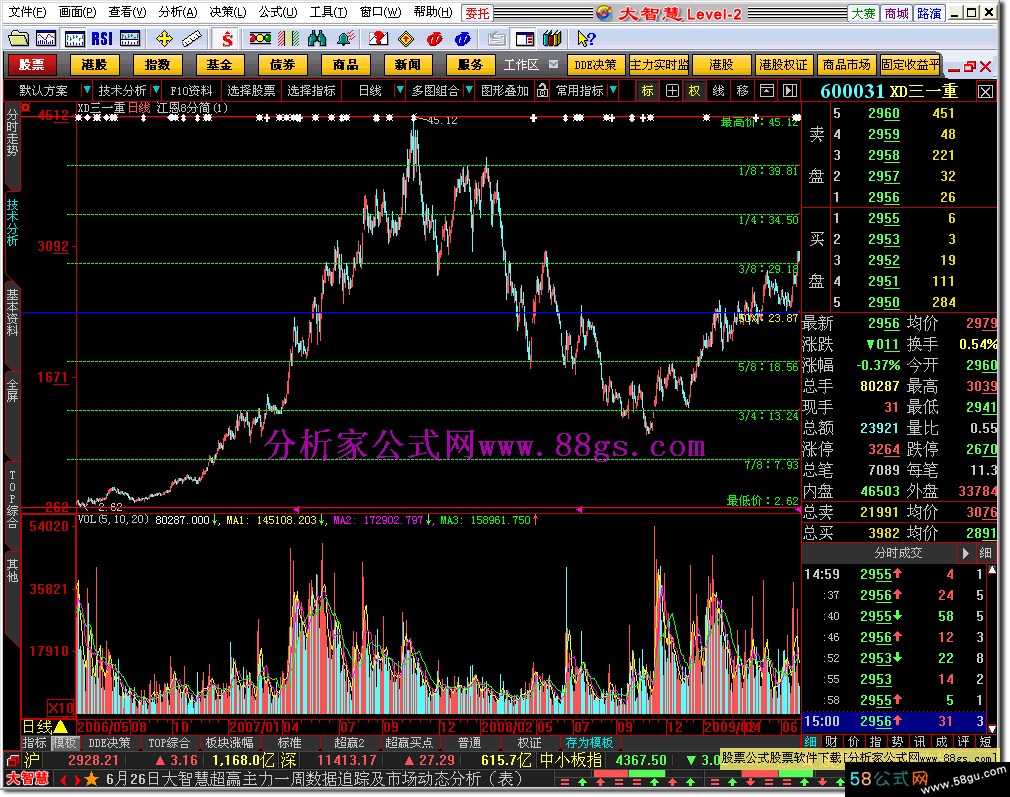Toggle the 标 marker button
1010x797 pixels.
coord(648,91)
